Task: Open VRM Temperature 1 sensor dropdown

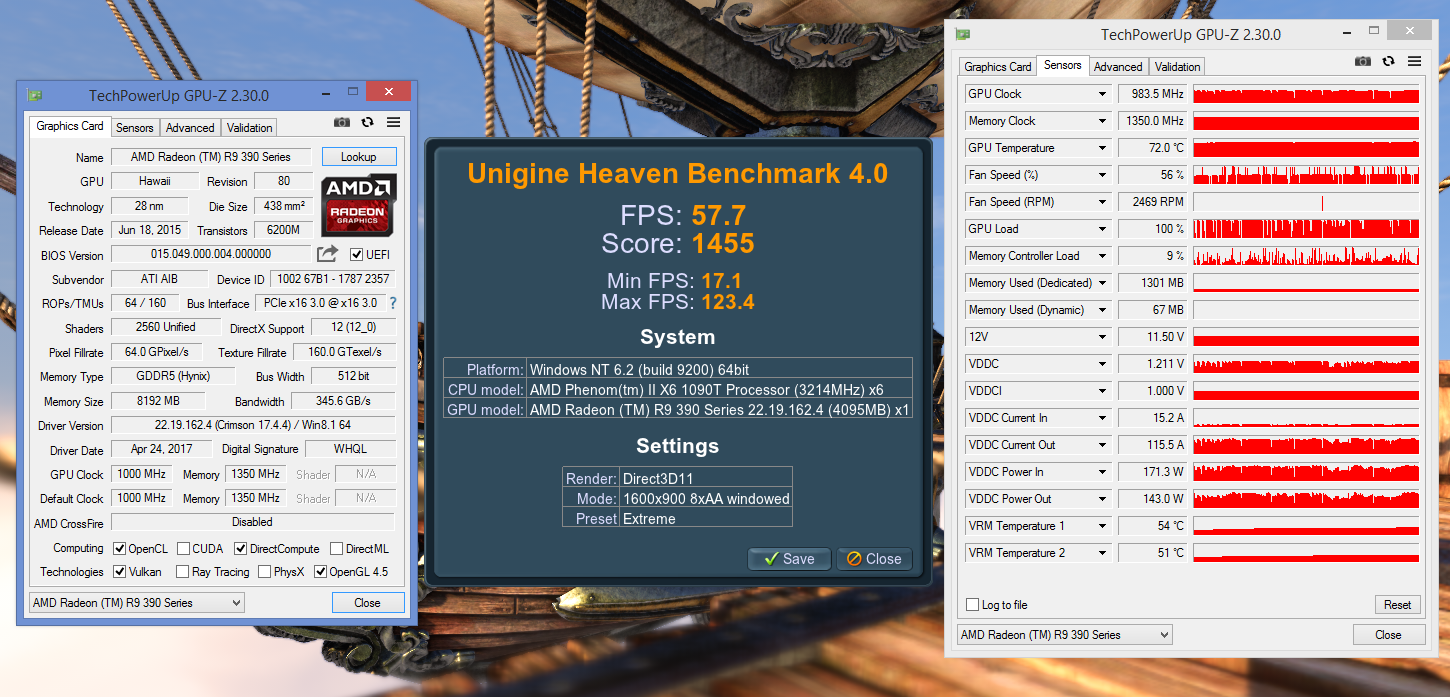Action: [1103, 526]
